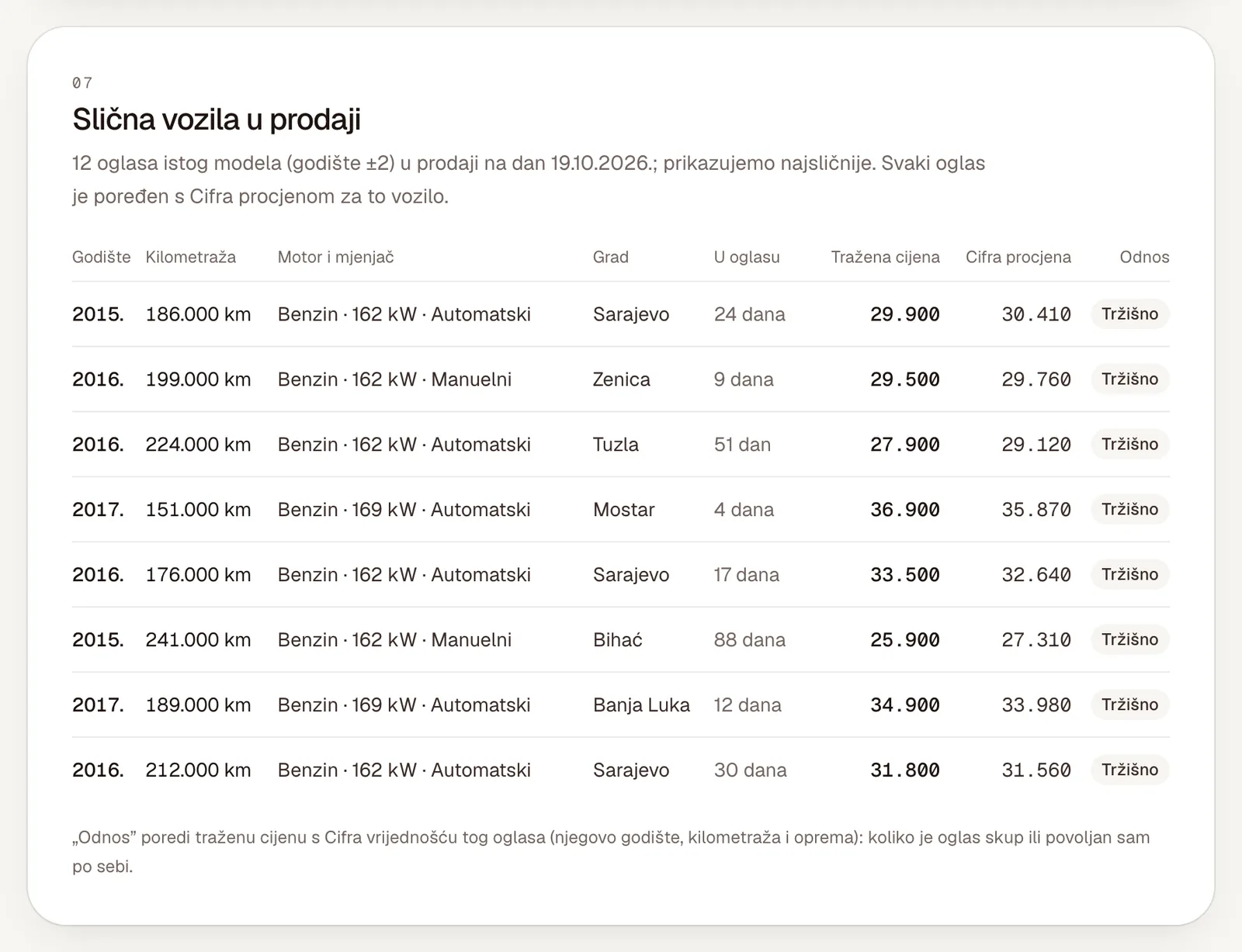Click the '17 dana' listing duration
This screenshot has width=1242, height=952.
click(x=747, y=575)
